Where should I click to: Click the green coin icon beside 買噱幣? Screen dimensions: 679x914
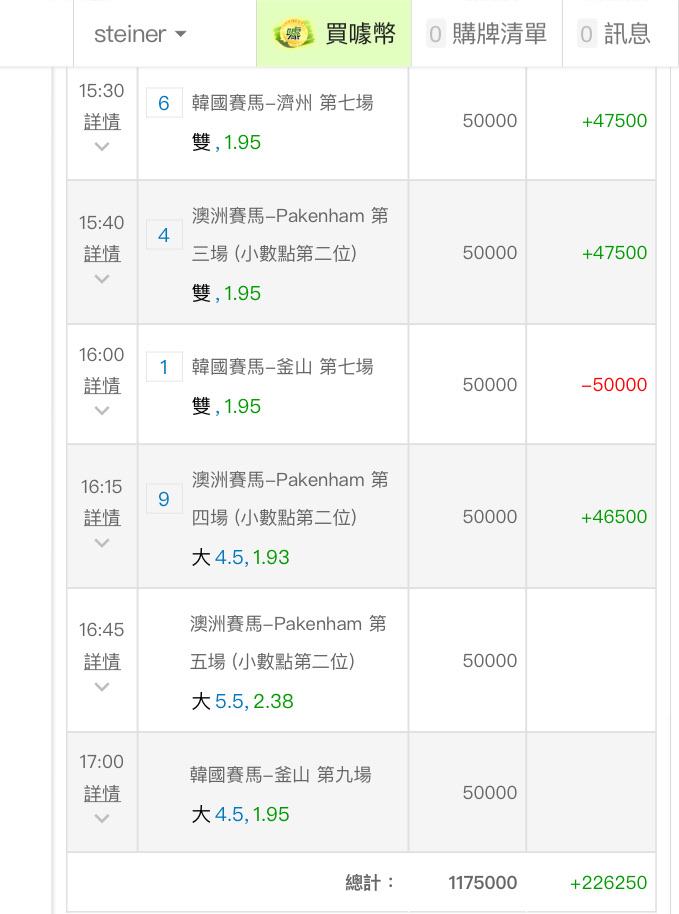293,33
